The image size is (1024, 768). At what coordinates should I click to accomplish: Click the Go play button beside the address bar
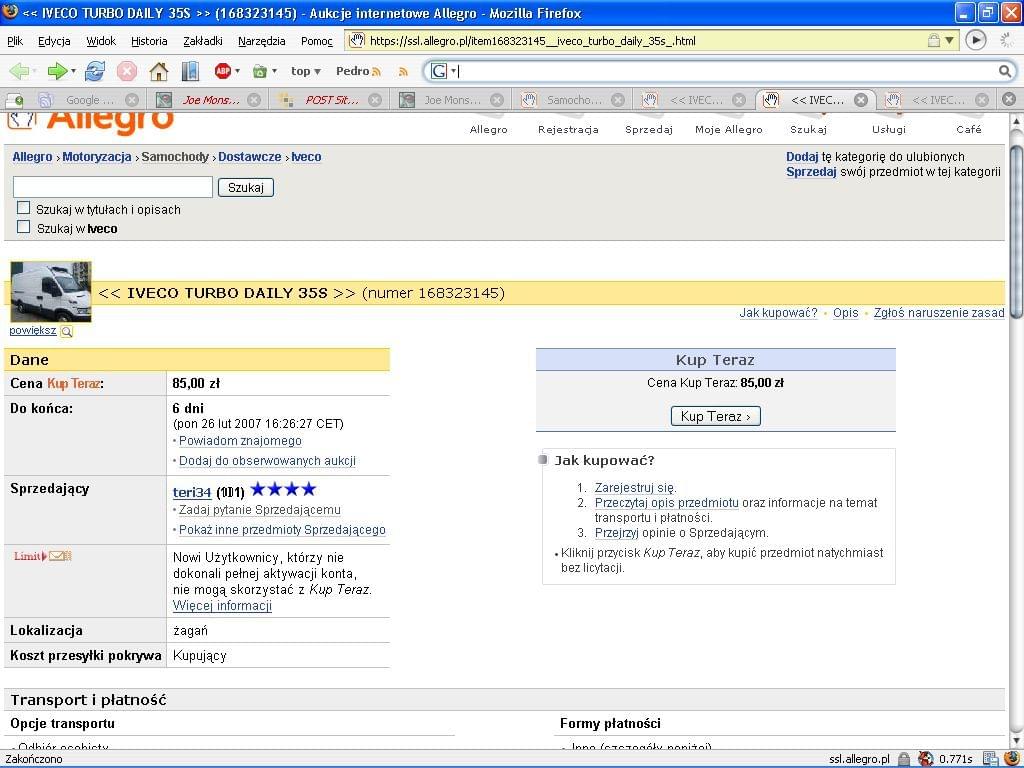976,40
